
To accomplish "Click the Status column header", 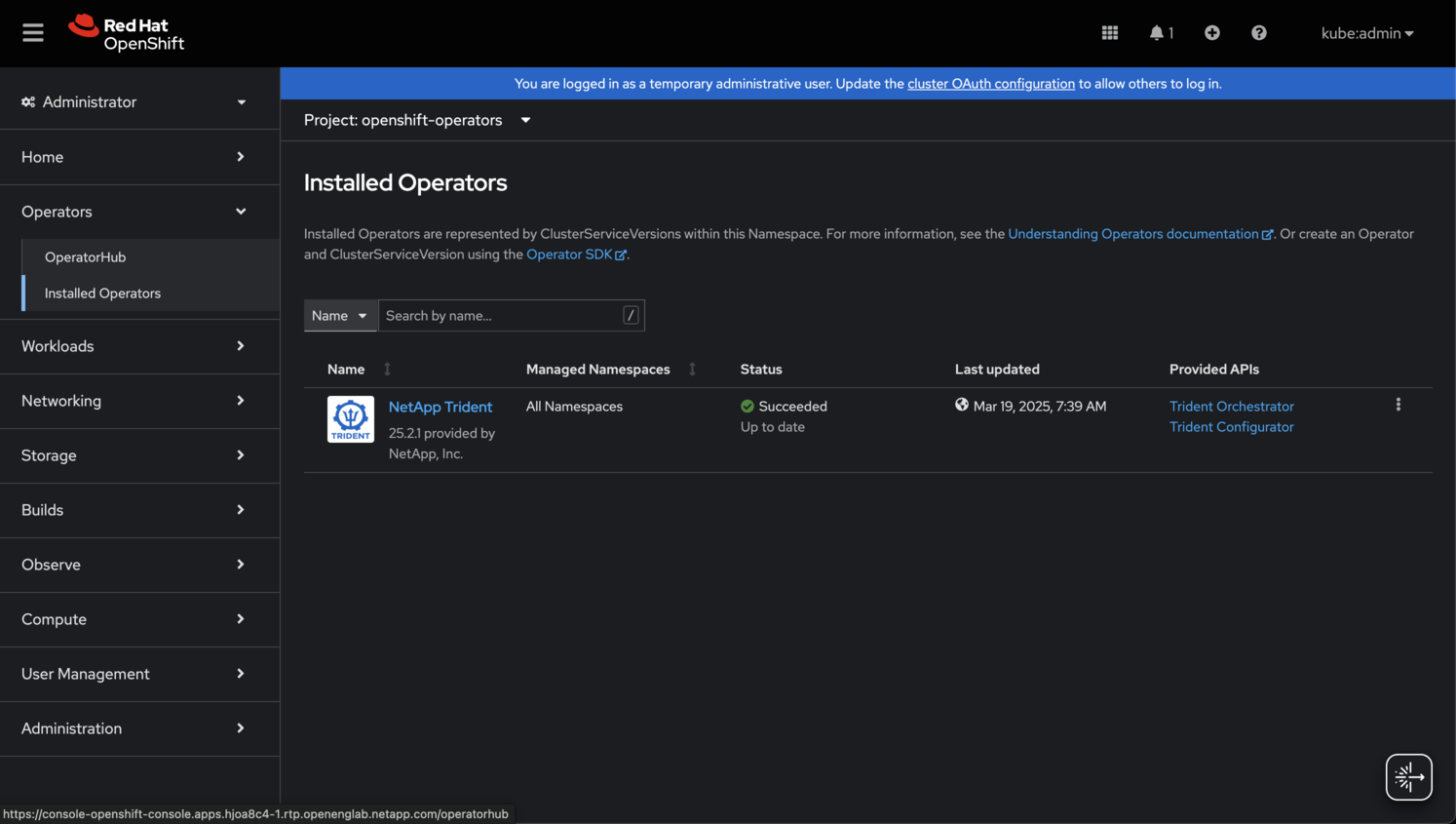I will point(761,370).
